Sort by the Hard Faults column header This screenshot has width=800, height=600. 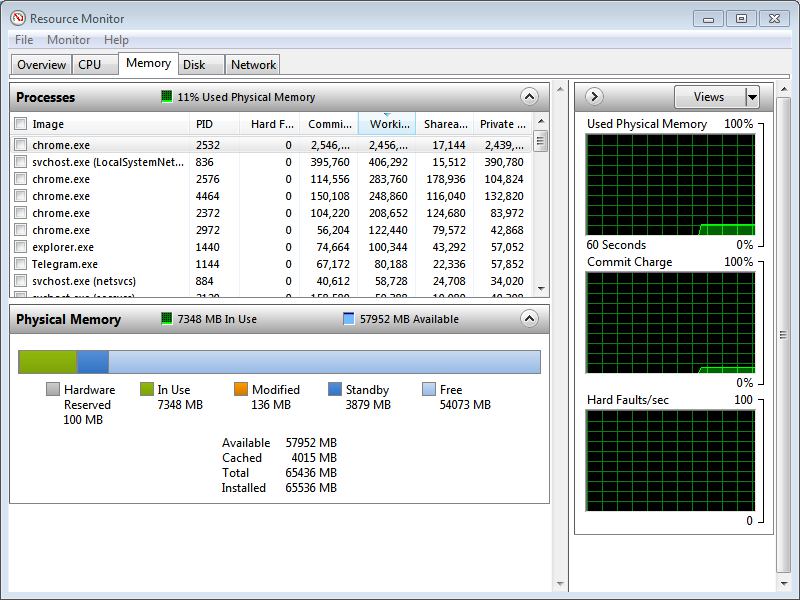click(x=270, y=124)
